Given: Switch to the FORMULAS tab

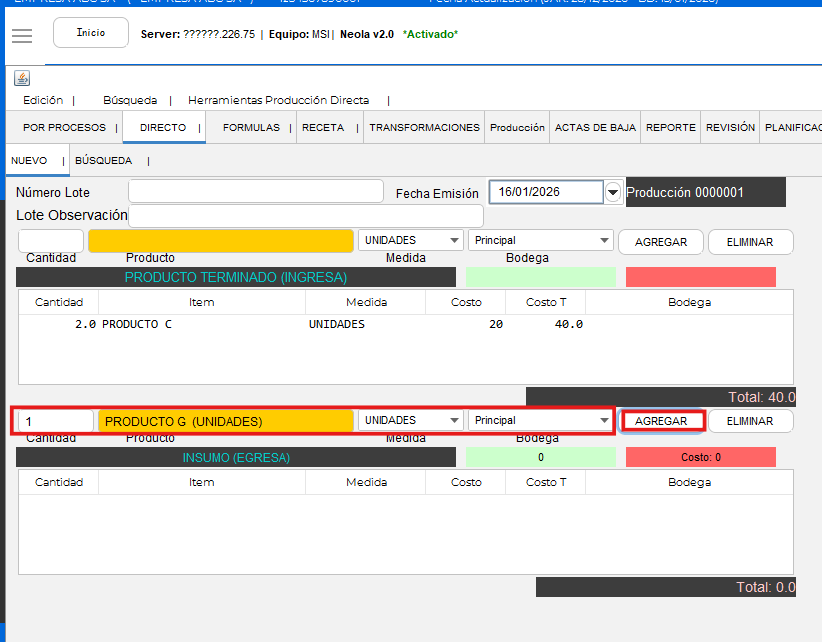Looking at the screenshot, I should (x=251, y=128).
